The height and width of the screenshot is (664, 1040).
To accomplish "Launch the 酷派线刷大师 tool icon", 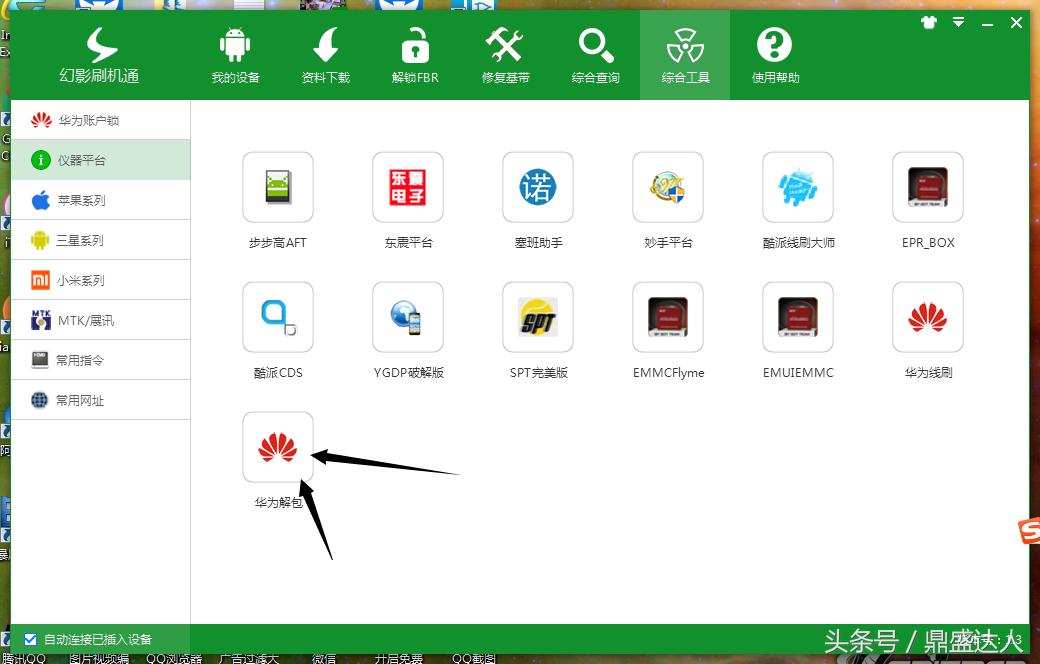I will point(798,187).
